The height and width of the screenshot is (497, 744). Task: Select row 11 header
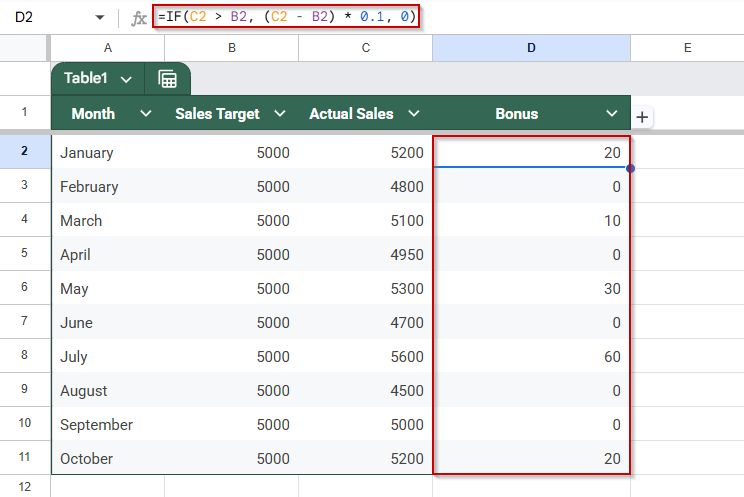[x=24, y=458]
